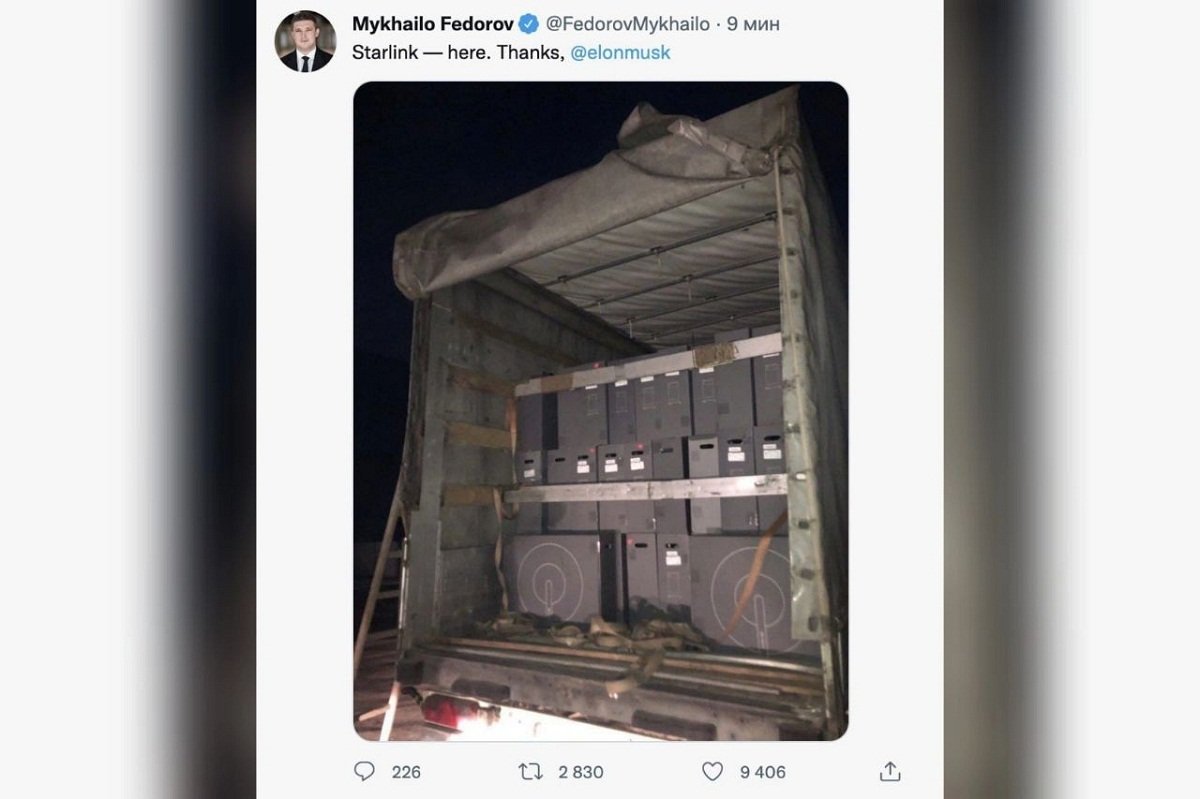
Task: Open the share icon menu
Action: tap(889, 771)
